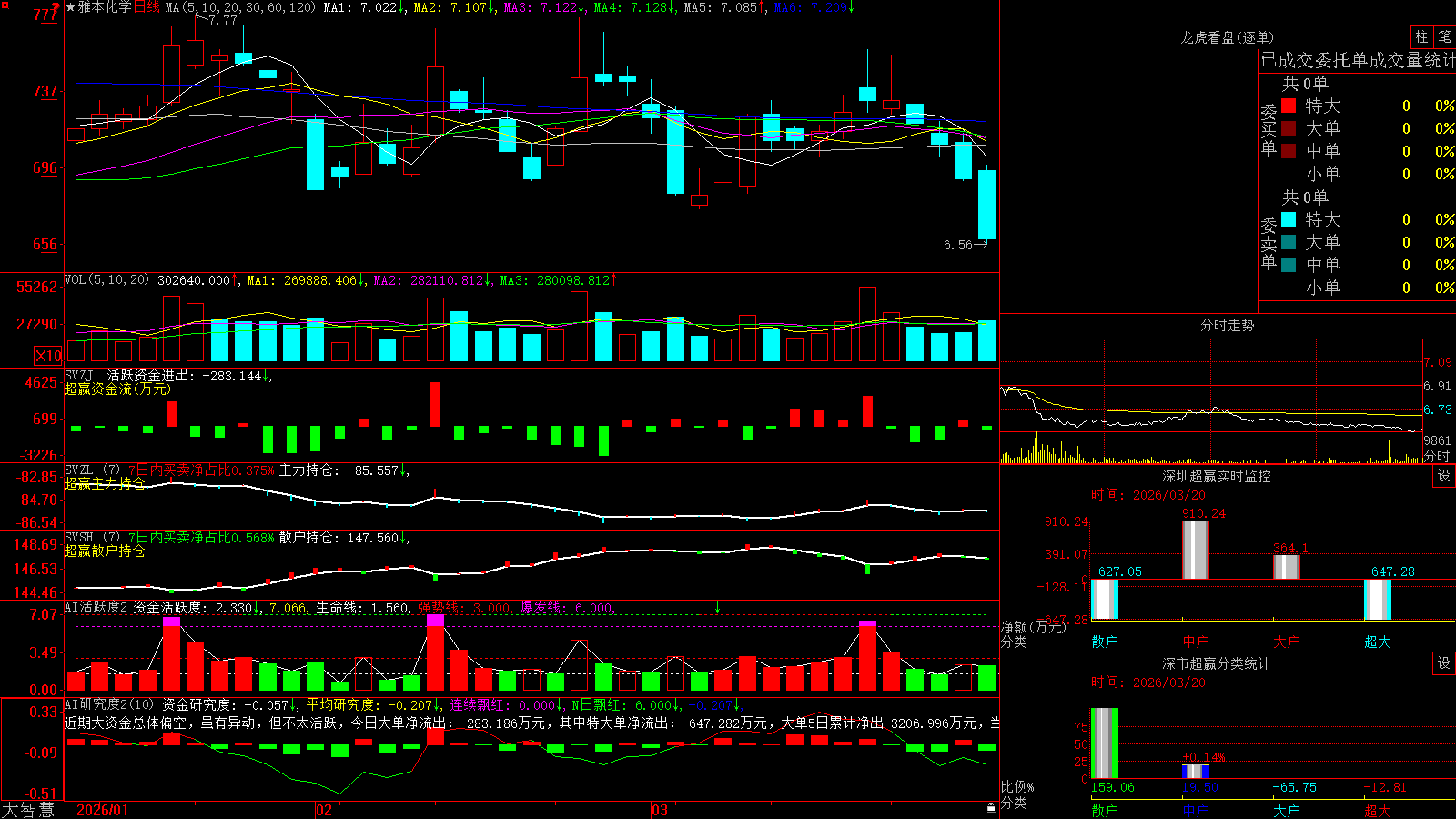The image size is (1456, 819).
Task: Select 超大 category in 深市超赢分类统计 chart
Action: pos(1378,810)
